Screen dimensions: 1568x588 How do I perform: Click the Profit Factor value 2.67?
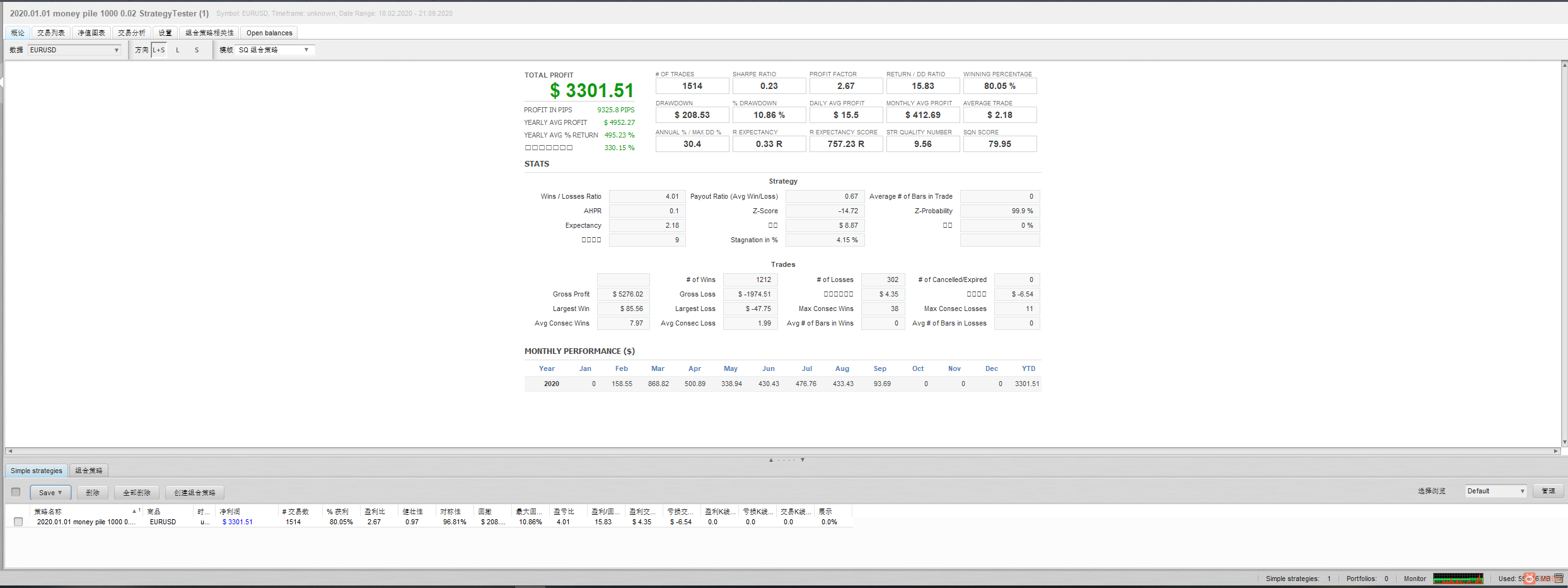click(x=846, y=86)
